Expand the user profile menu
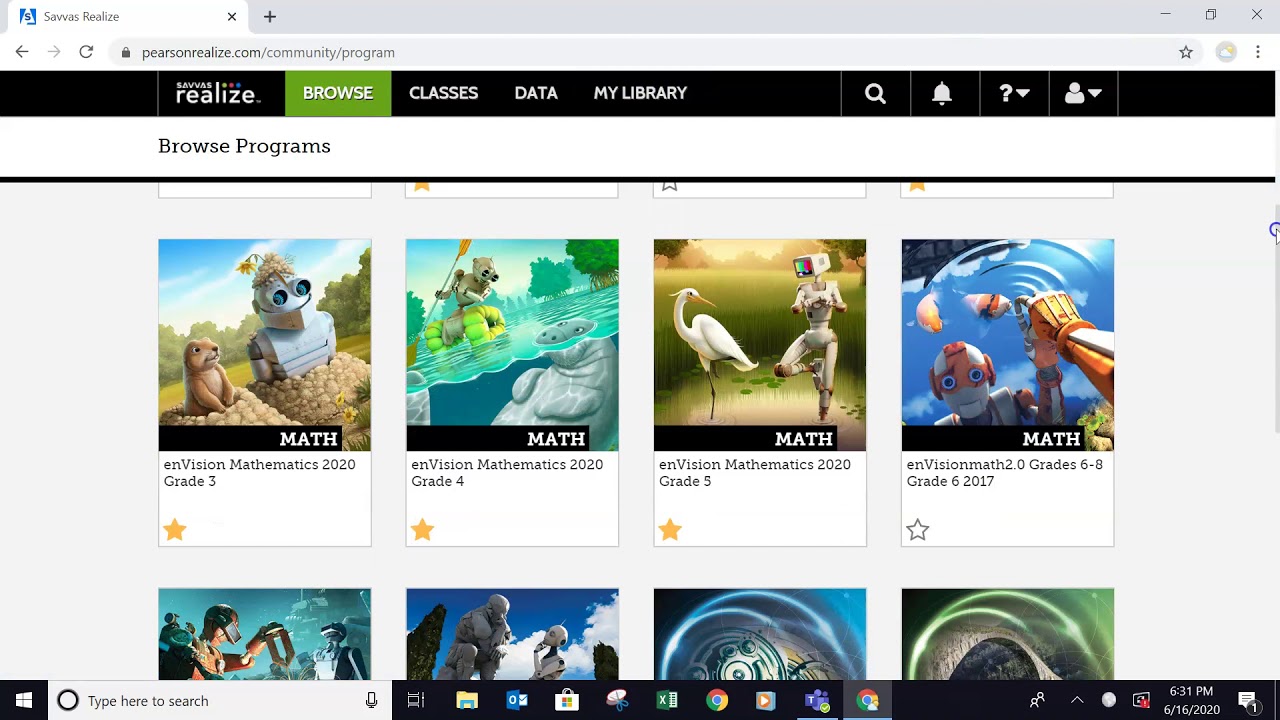Image resolution: width=1280 pixels, height=720 pixels. coord(1083,93)
